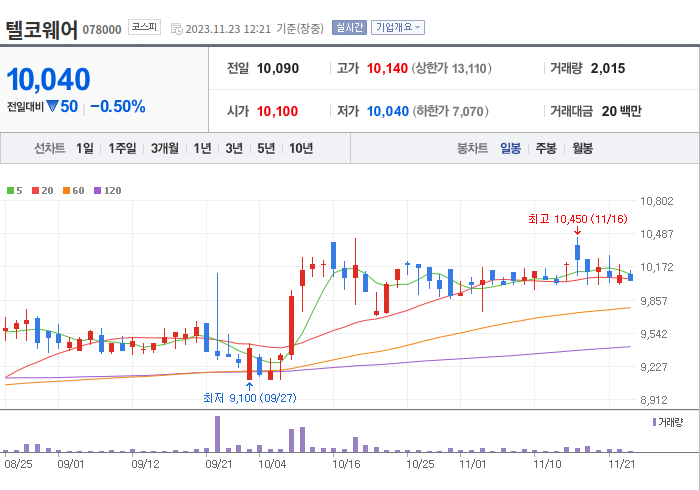This screenshot has width=700, height=490.
Task: Click the 거래량 value 2,015
Action: [608, 68]
